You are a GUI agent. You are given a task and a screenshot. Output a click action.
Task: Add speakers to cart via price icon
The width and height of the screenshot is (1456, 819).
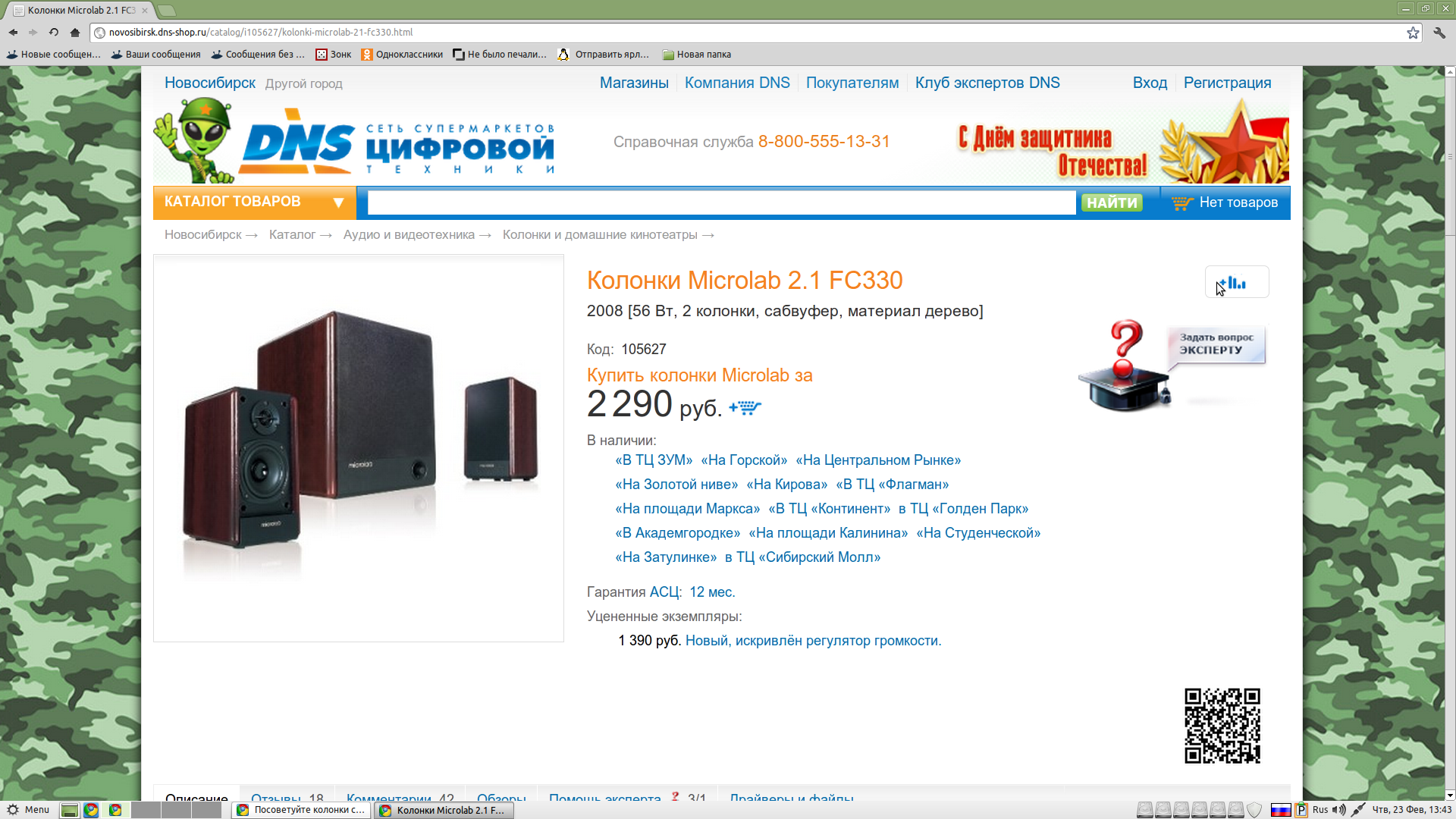[745, 408]
